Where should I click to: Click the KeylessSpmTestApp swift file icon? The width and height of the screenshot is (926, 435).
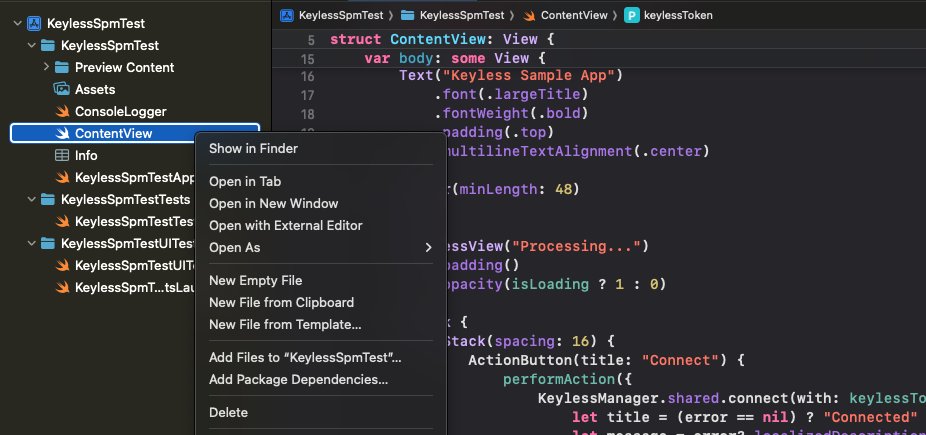point(62,177)
